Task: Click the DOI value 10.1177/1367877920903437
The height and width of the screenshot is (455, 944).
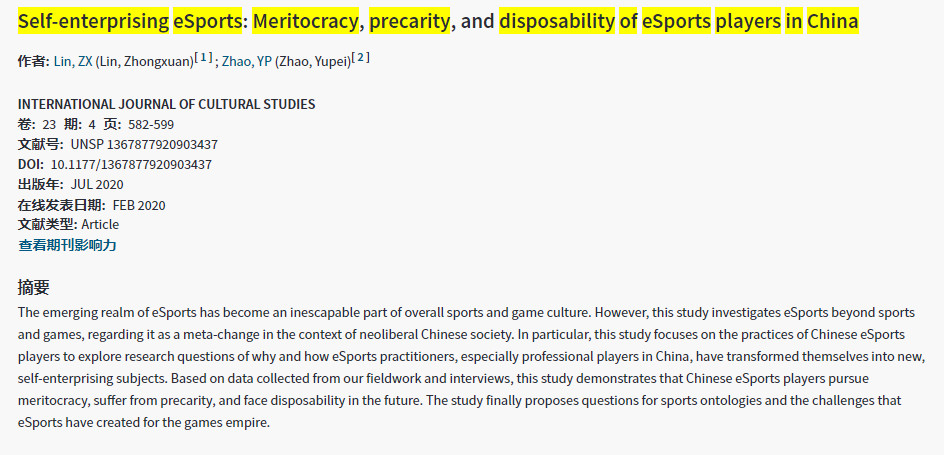Action: (131, 164)
